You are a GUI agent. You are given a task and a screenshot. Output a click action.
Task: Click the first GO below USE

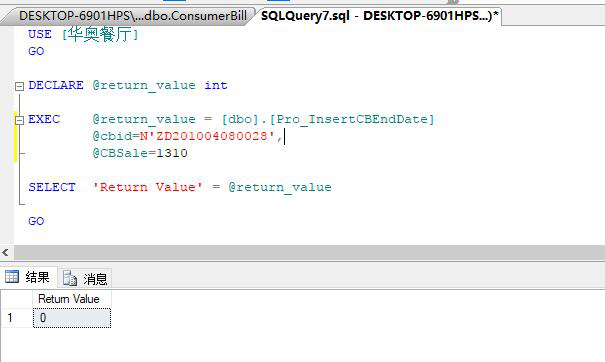[x=36, y=51]
